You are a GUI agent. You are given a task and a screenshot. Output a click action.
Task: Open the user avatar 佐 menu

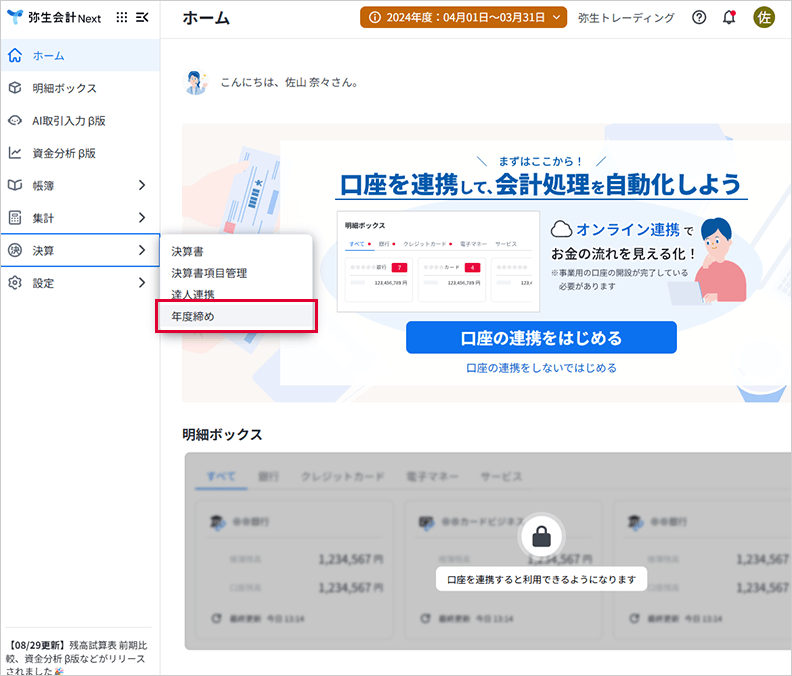coord(764,18)
